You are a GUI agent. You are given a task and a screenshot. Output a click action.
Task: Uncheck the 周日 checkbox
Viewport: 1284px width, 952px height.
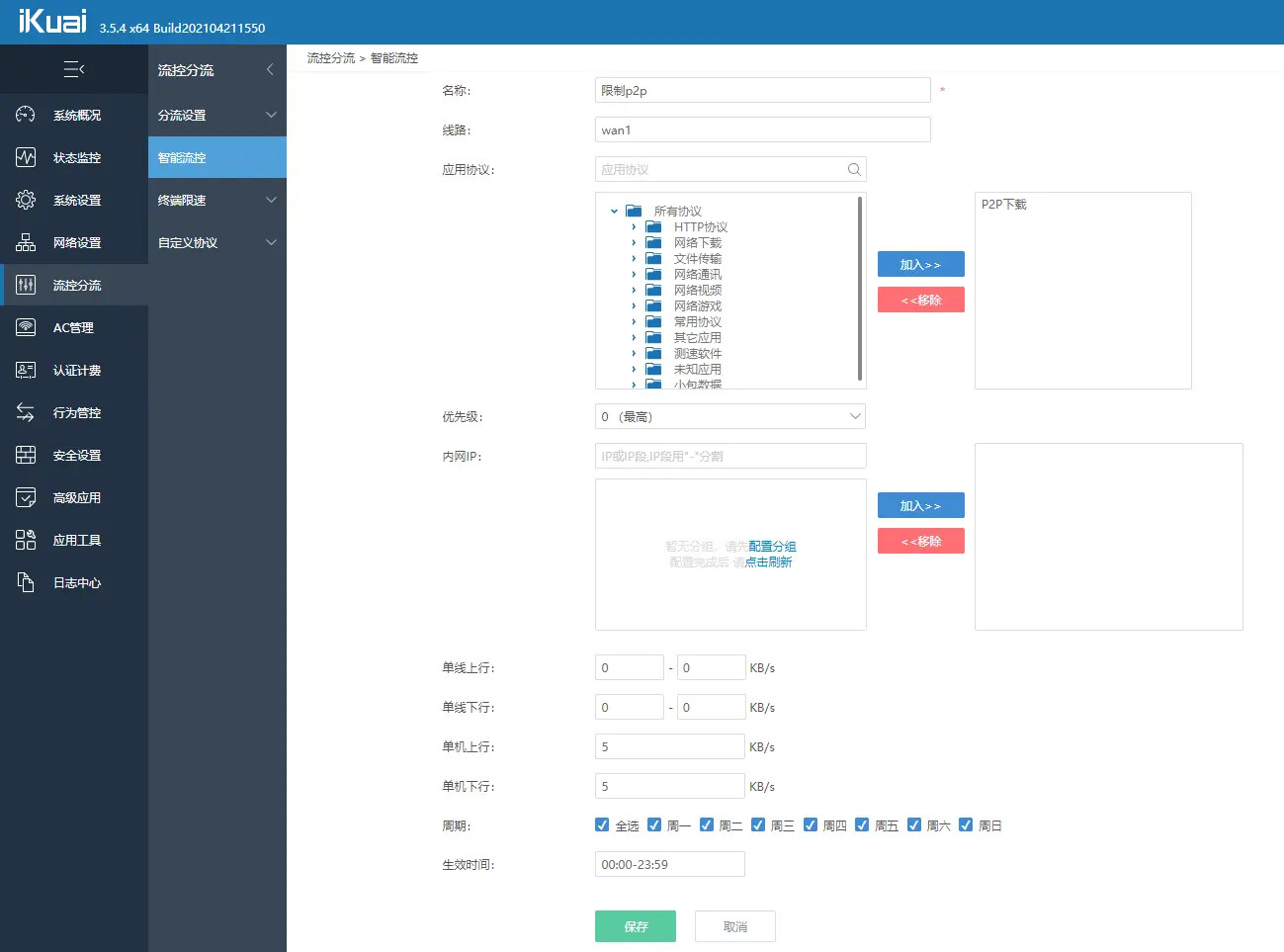coord(965,824)
